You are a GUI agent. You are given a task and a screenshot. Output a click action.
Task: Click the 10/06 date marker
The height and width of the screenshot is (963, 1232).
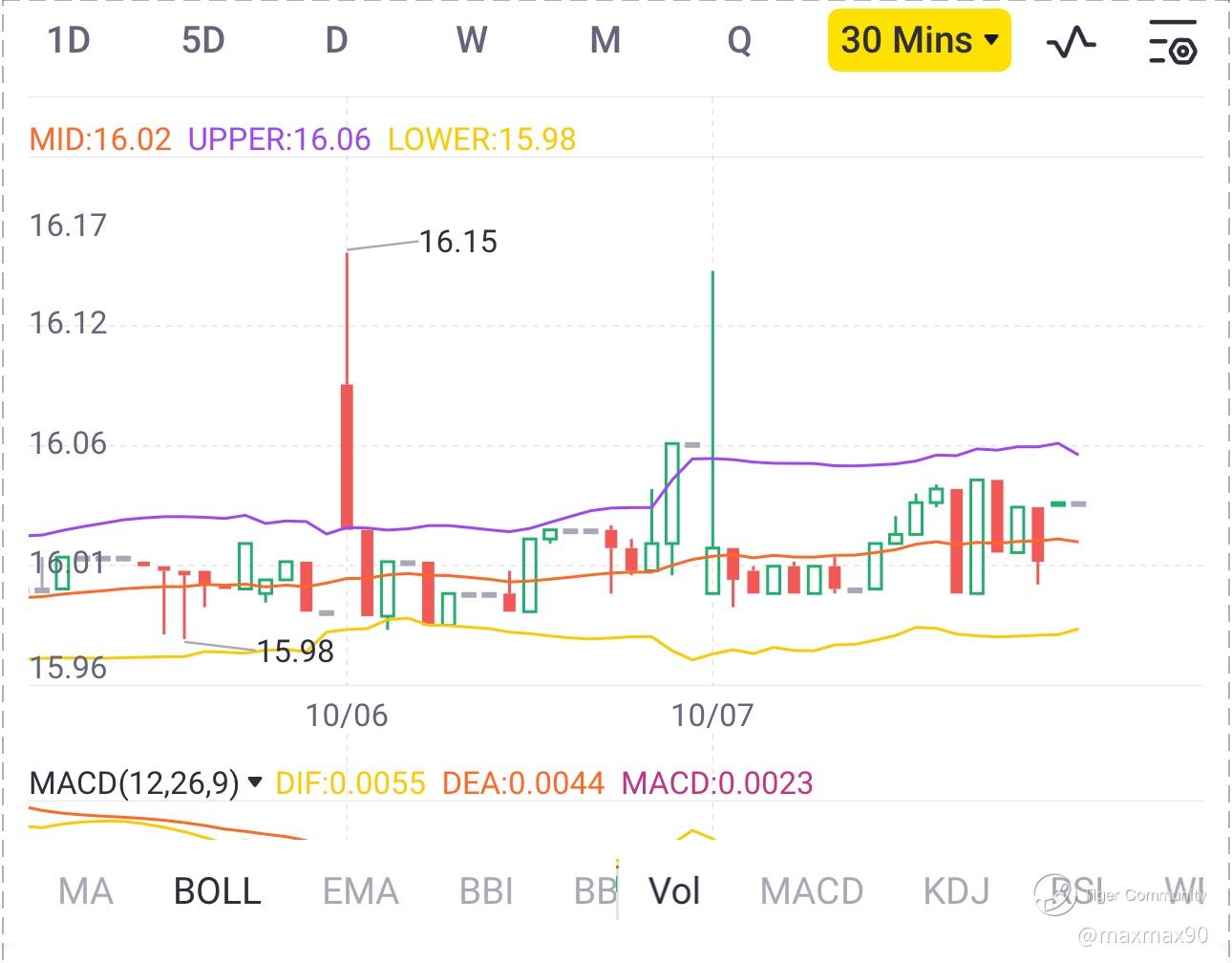pos(347,716)
